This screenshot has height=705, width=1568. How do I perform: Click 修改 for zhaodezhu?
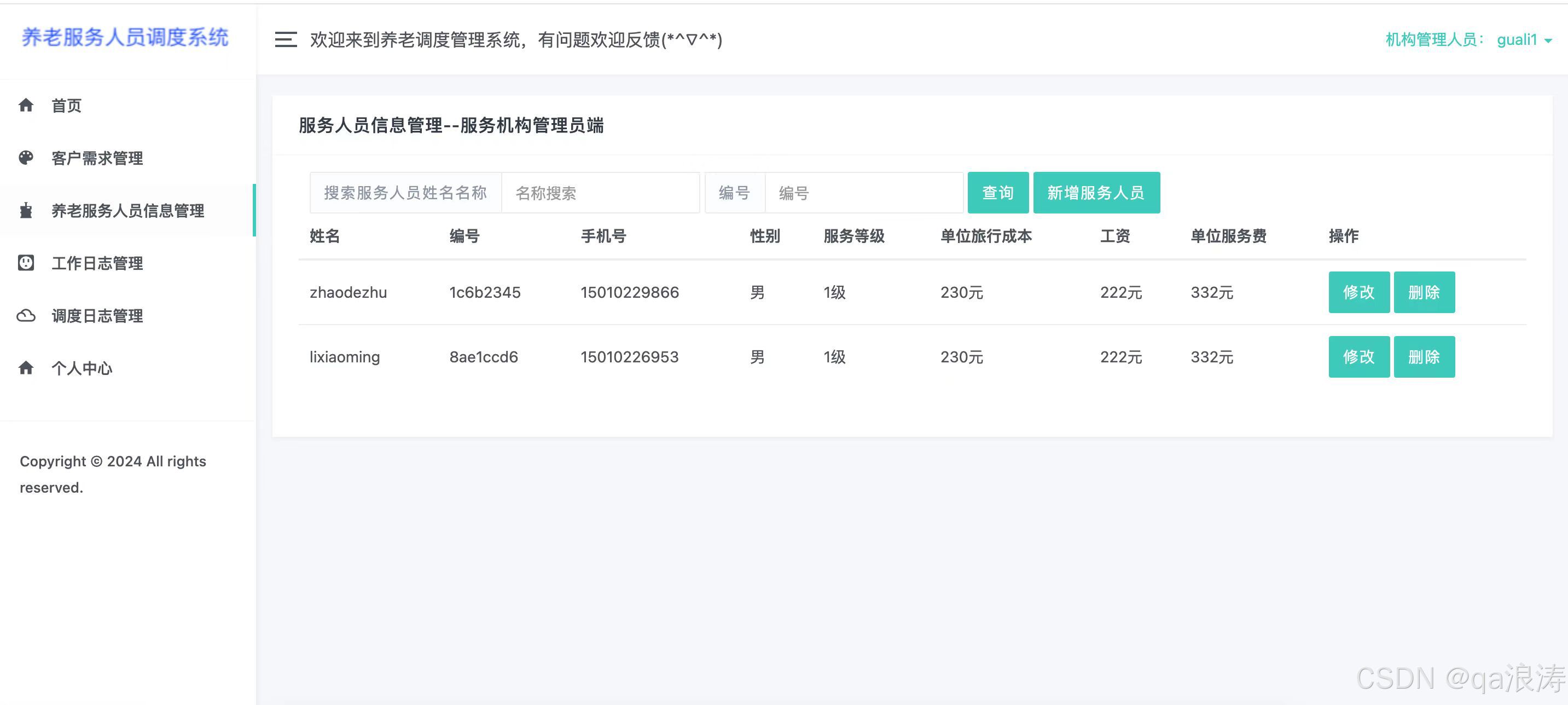point(1358,292)
